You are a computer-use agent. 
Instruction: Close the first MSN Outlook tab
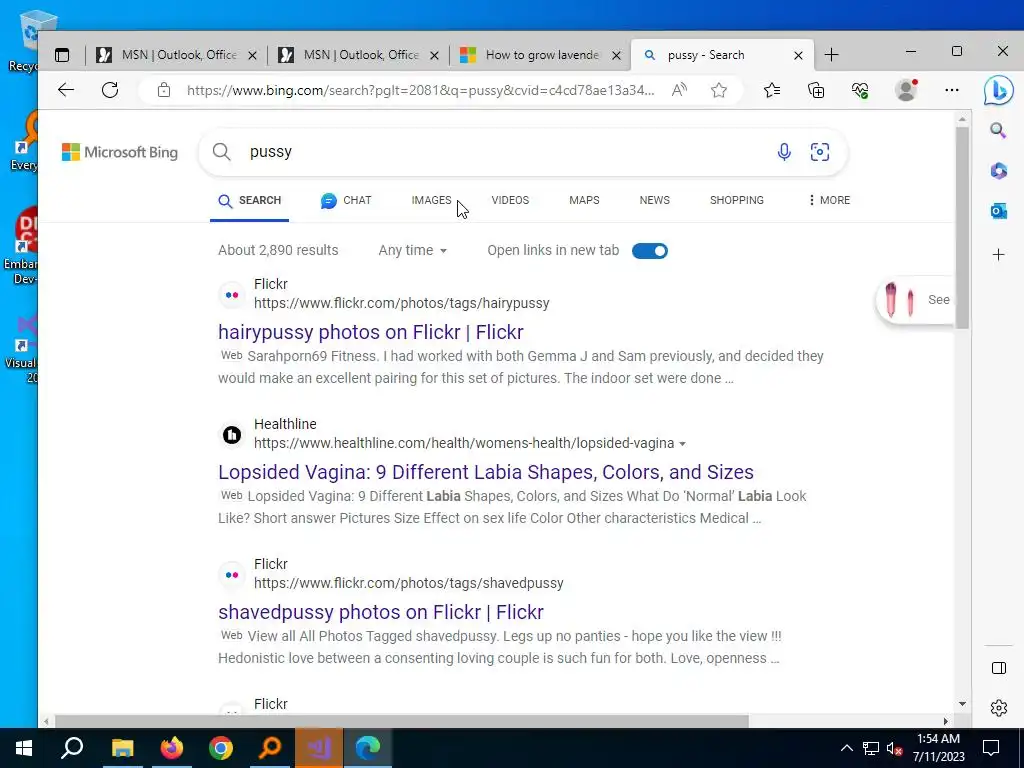252,56
